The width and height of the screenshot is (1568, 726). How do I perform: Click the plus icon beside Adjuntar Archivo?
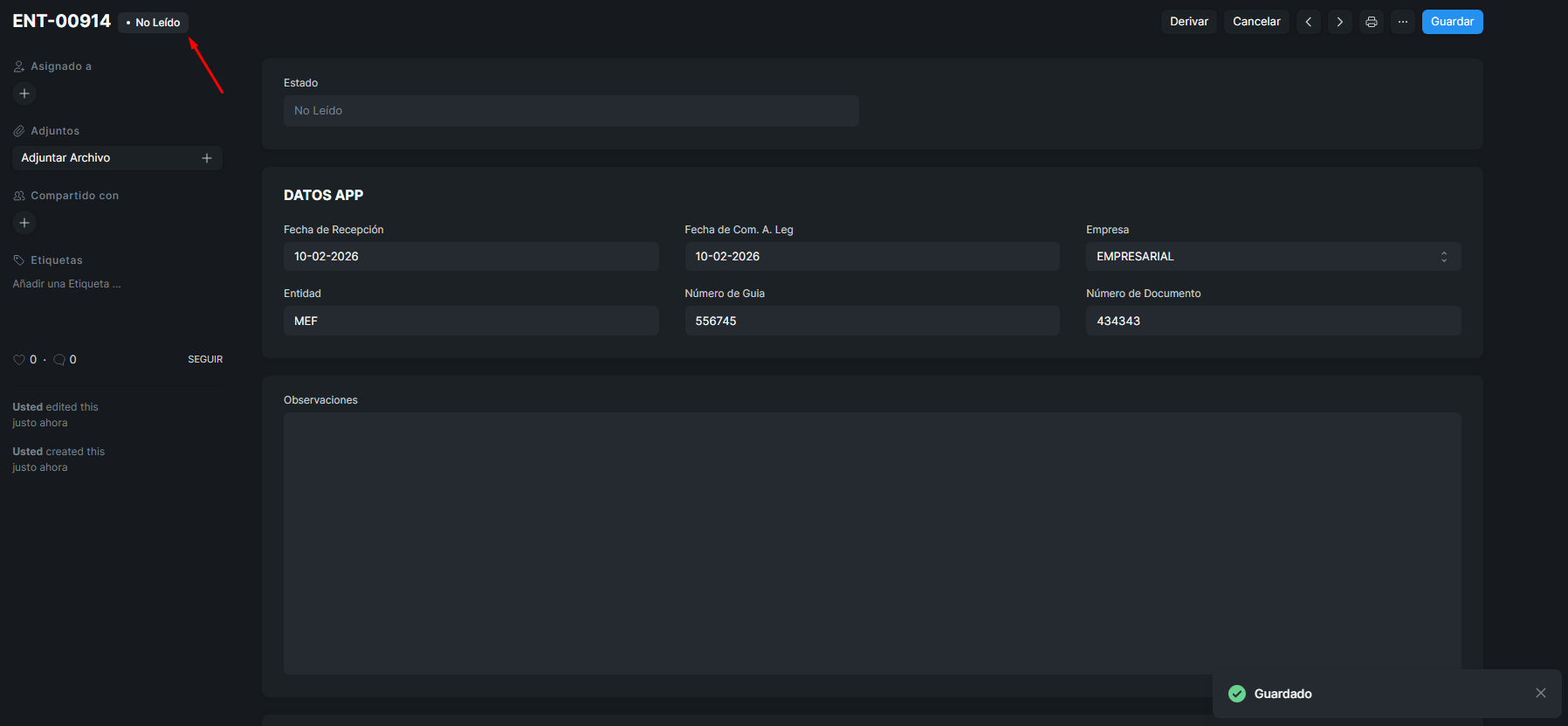click(x=207, y=158)
